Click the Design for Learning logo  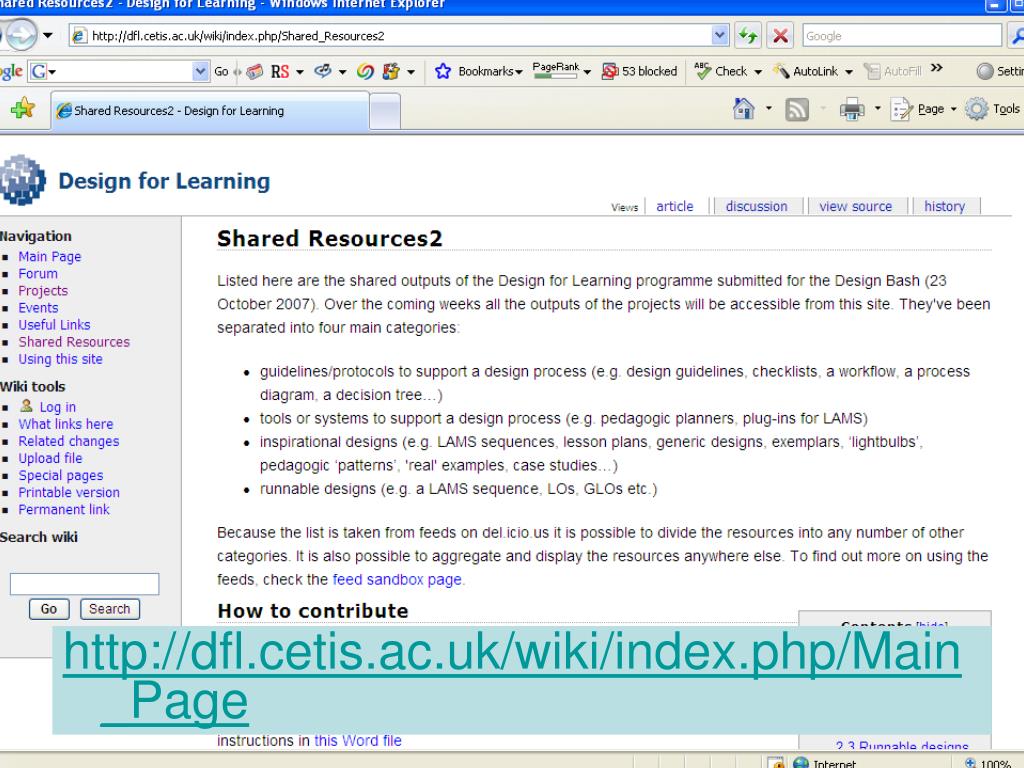click(23, 180)
